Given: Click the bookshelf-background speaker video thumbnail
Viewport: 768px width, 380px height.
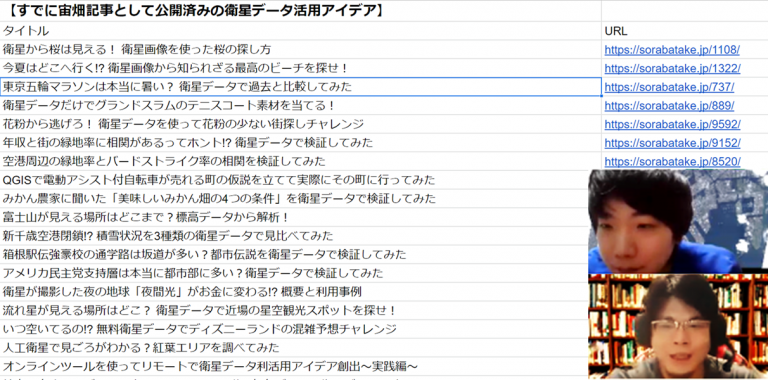Looking at the screenshot, I should [678, 326].
